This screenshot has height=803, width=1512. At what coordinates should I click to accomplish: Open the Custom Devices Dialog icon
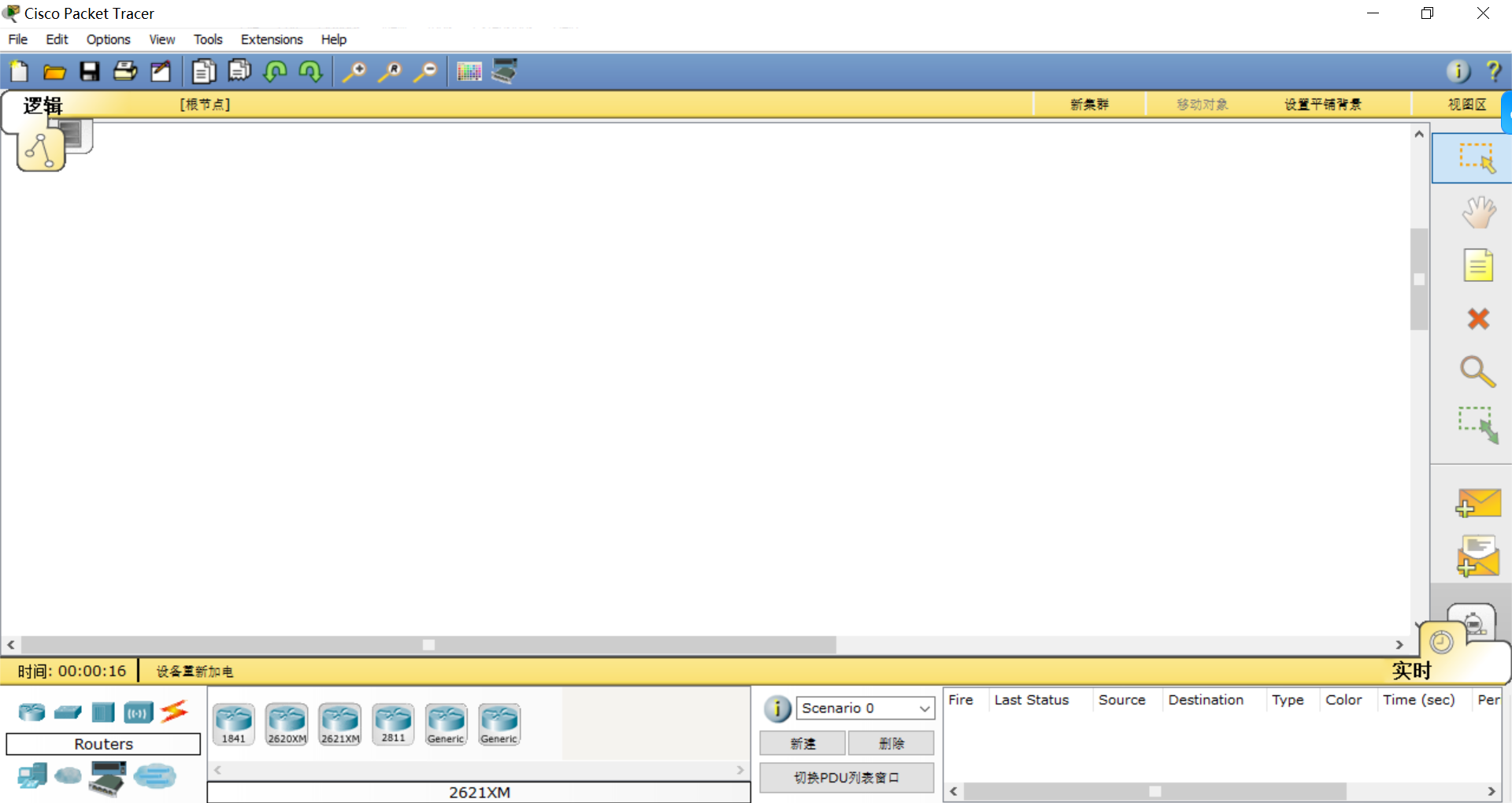click(x=505, y=71)
